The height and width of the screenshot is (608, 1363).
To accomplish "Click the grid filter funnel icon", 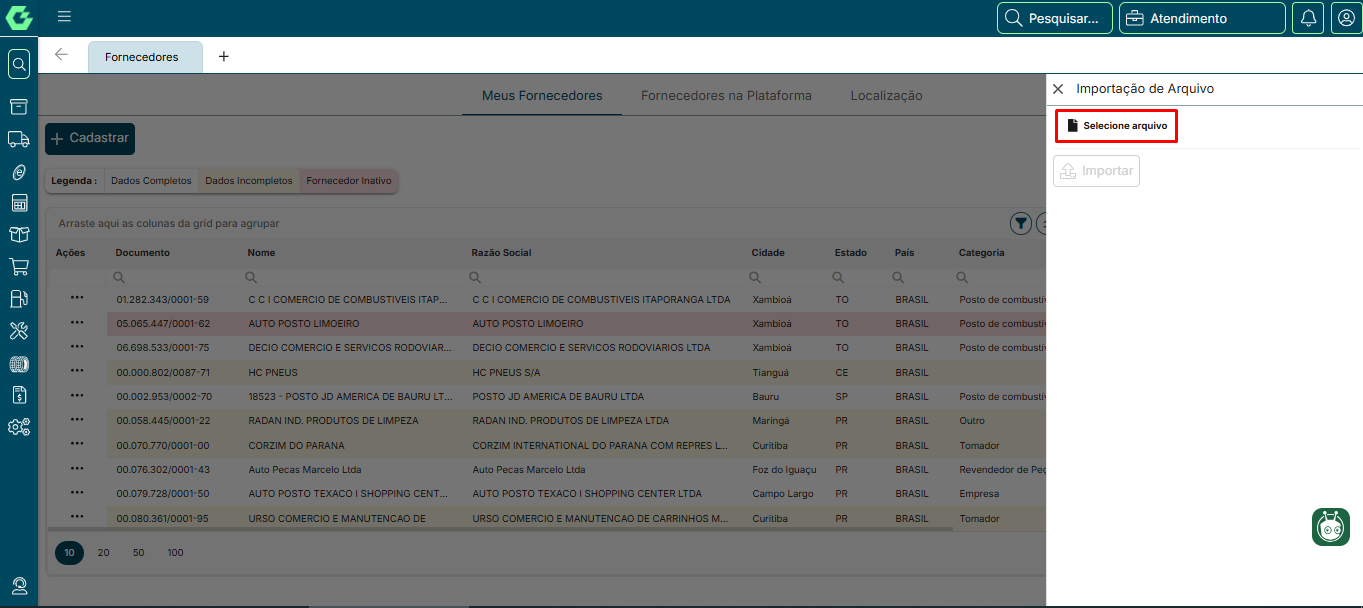I will click(1021, 224).
